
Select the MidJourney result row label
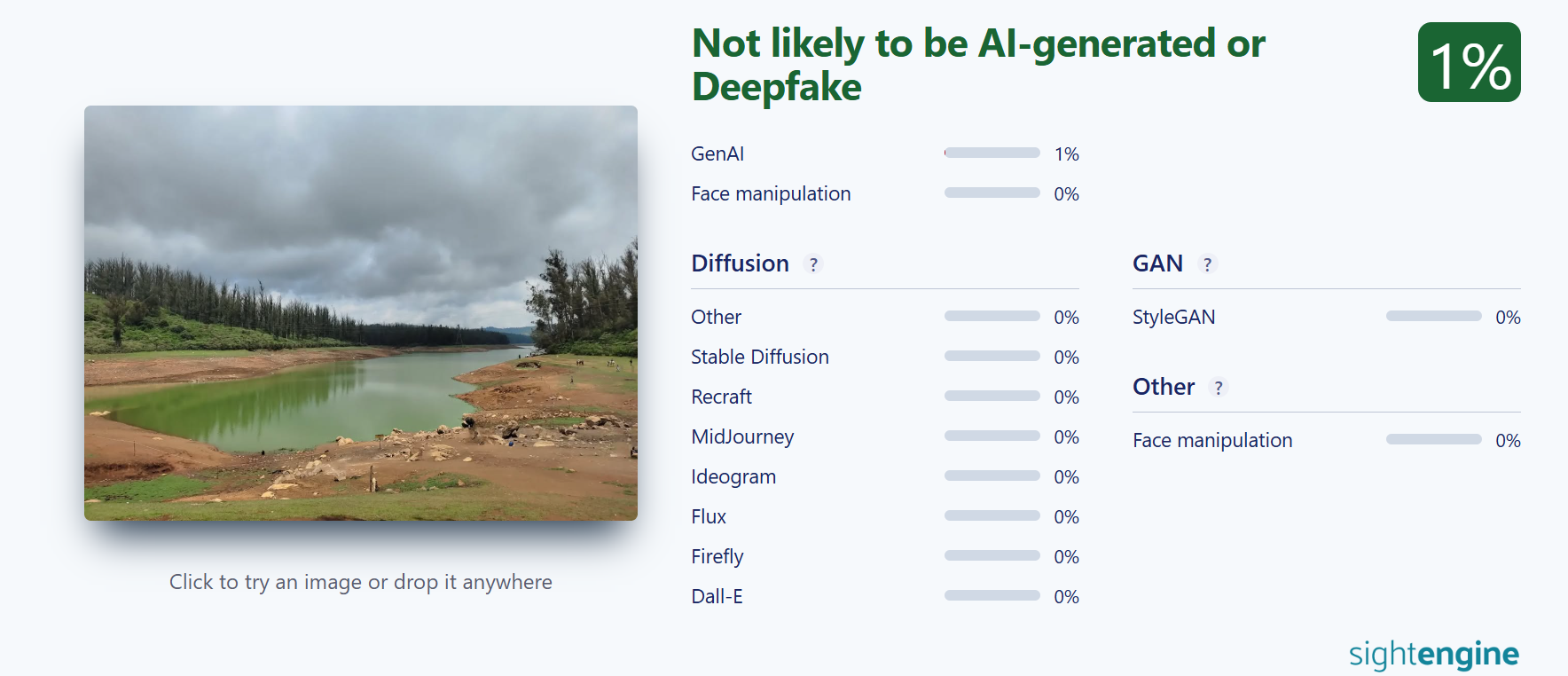point(742,436)
